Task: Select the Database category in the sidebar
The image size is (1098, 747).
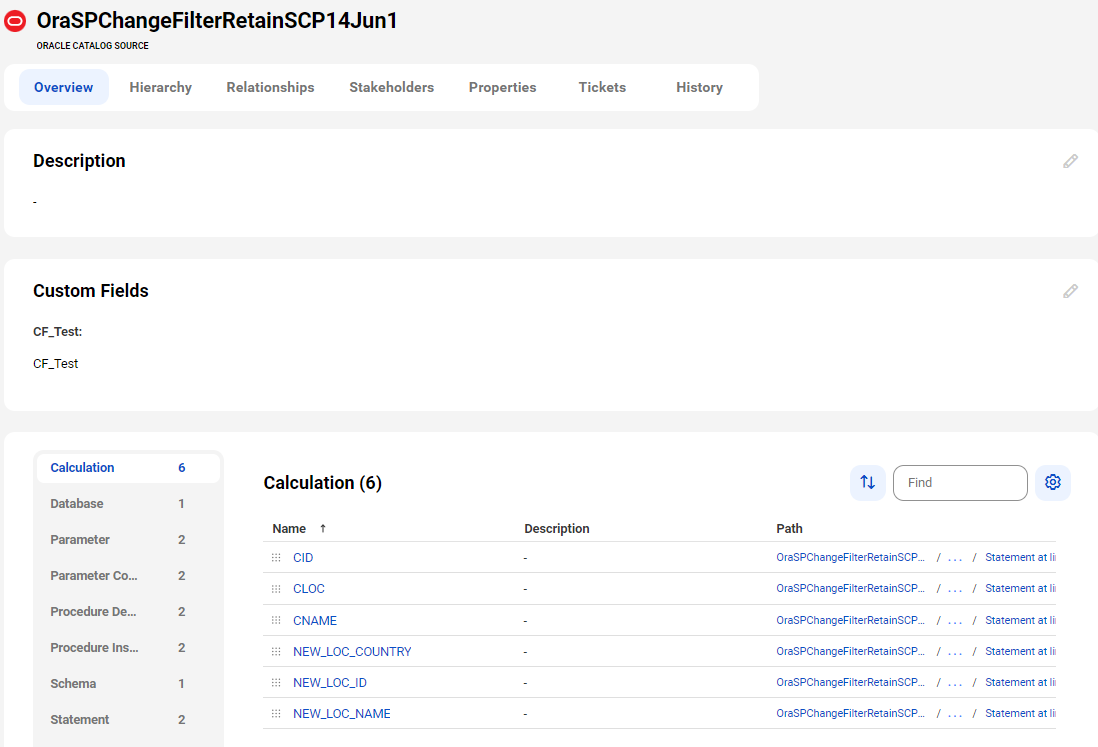Action: point(128,503)
